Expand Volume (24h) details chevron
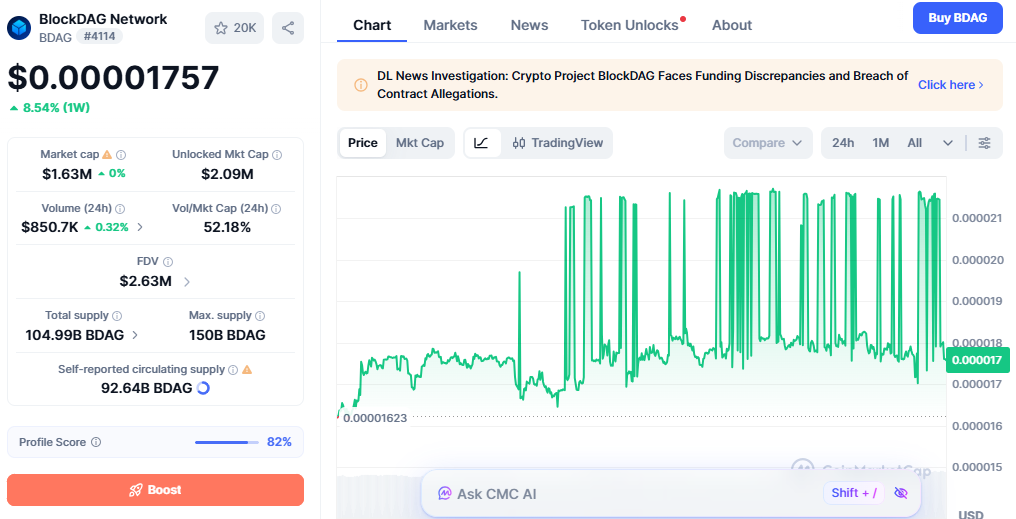 click(x=141, y=227)
